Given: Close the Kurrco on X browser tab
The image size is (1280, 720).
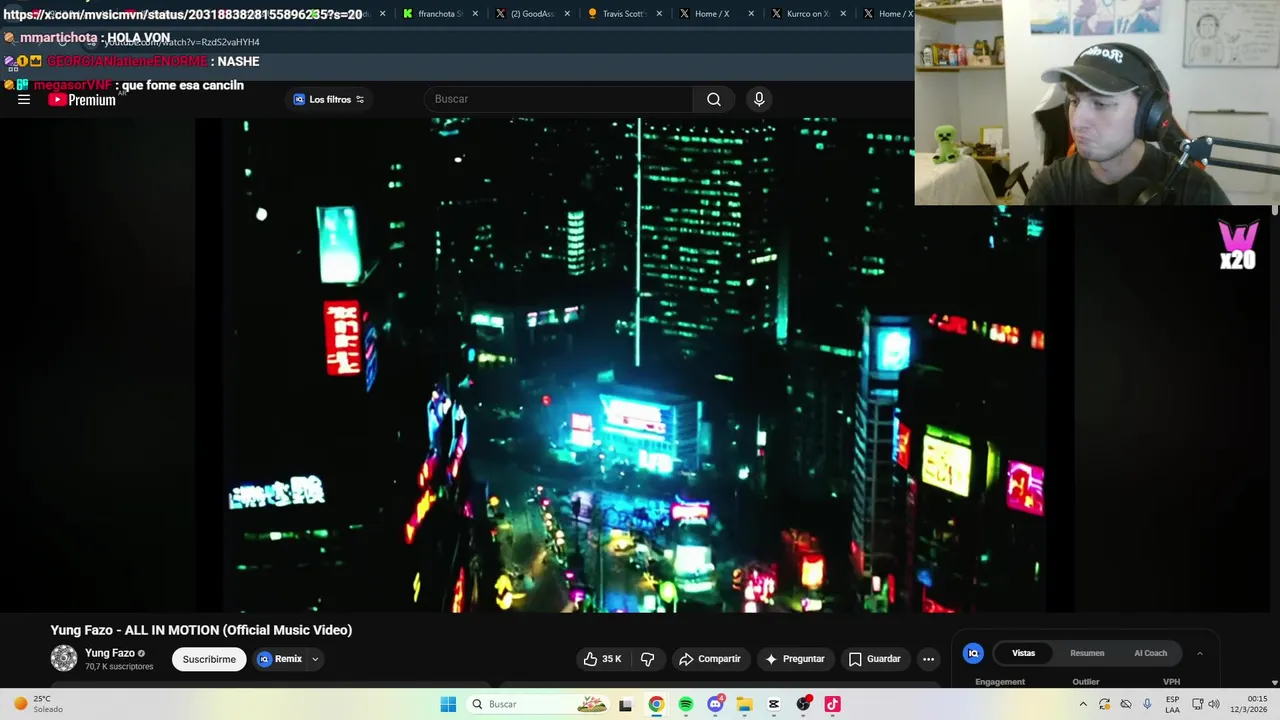Looking at the screenshot, I should coord(843,14).
